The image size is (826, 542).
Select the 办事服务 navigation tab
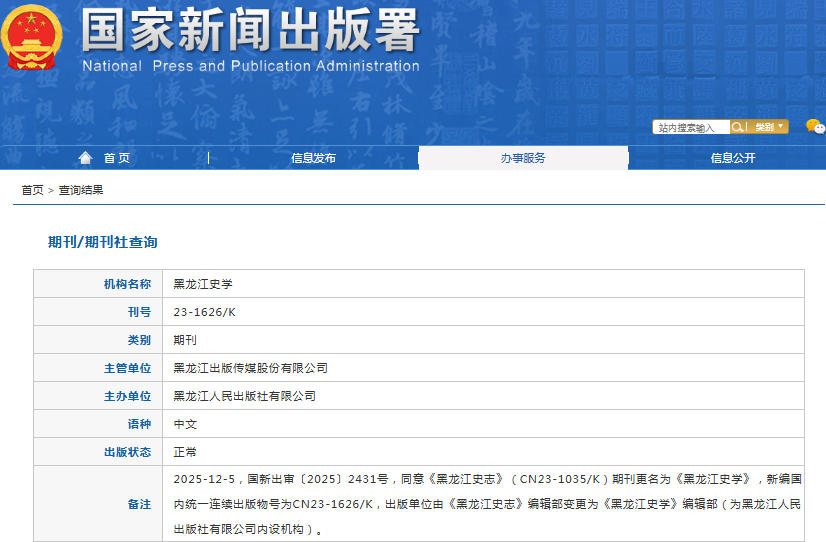(523, 158)
